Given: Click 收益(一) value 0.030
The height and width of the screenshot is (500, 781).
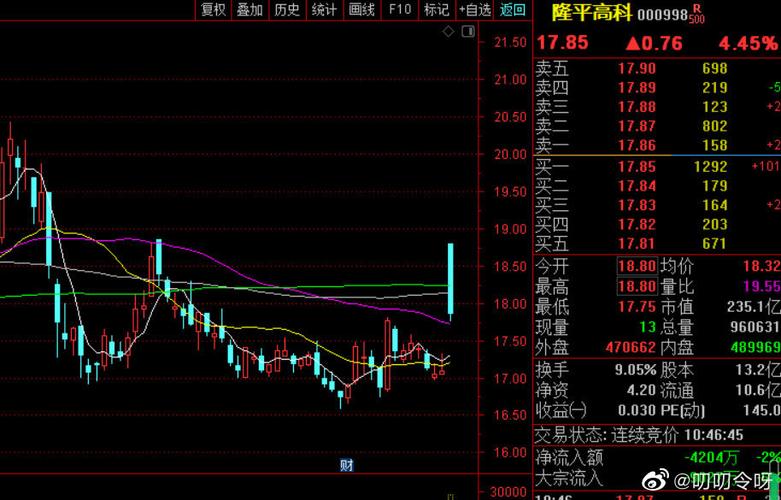Looking at the screenshot, I should pos(637,410).
